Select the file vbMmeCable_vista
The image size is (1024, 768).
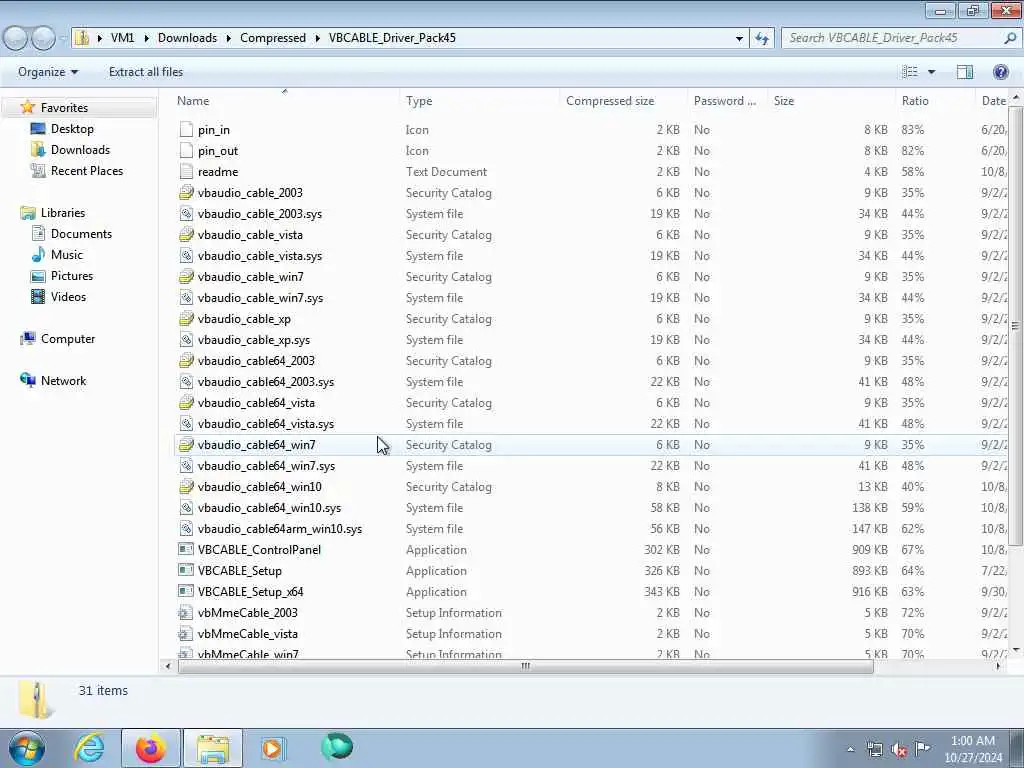coord(248,633)
